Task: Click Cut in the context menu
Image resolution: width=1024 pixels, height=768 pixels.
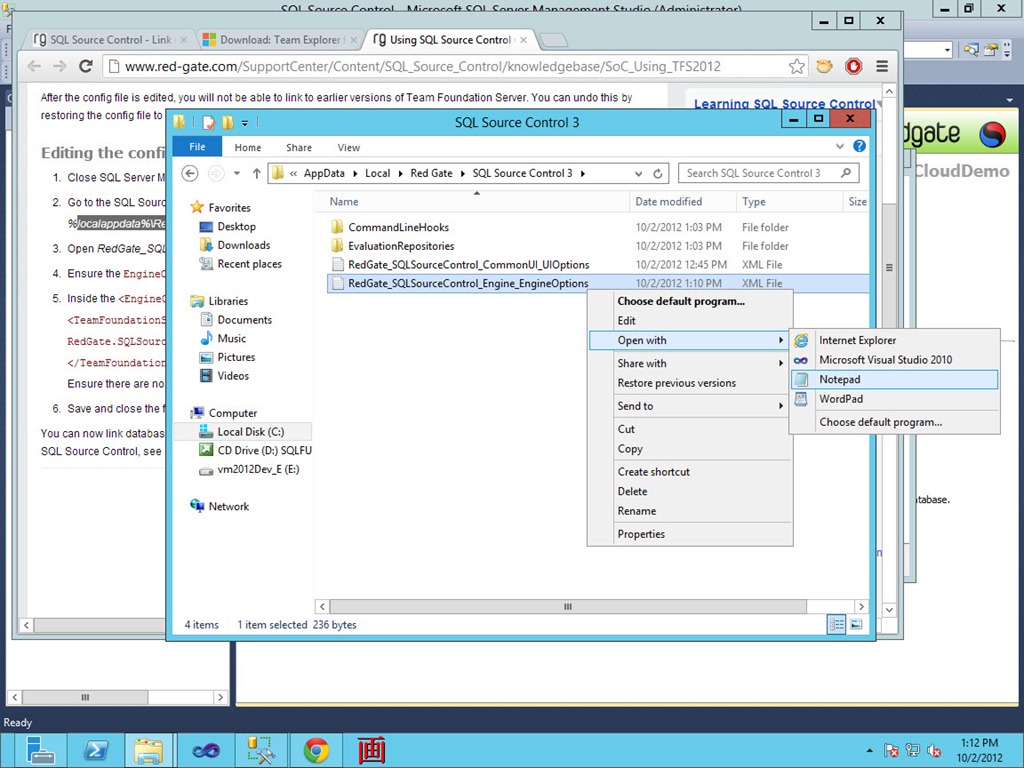Action: coord(690,429)
